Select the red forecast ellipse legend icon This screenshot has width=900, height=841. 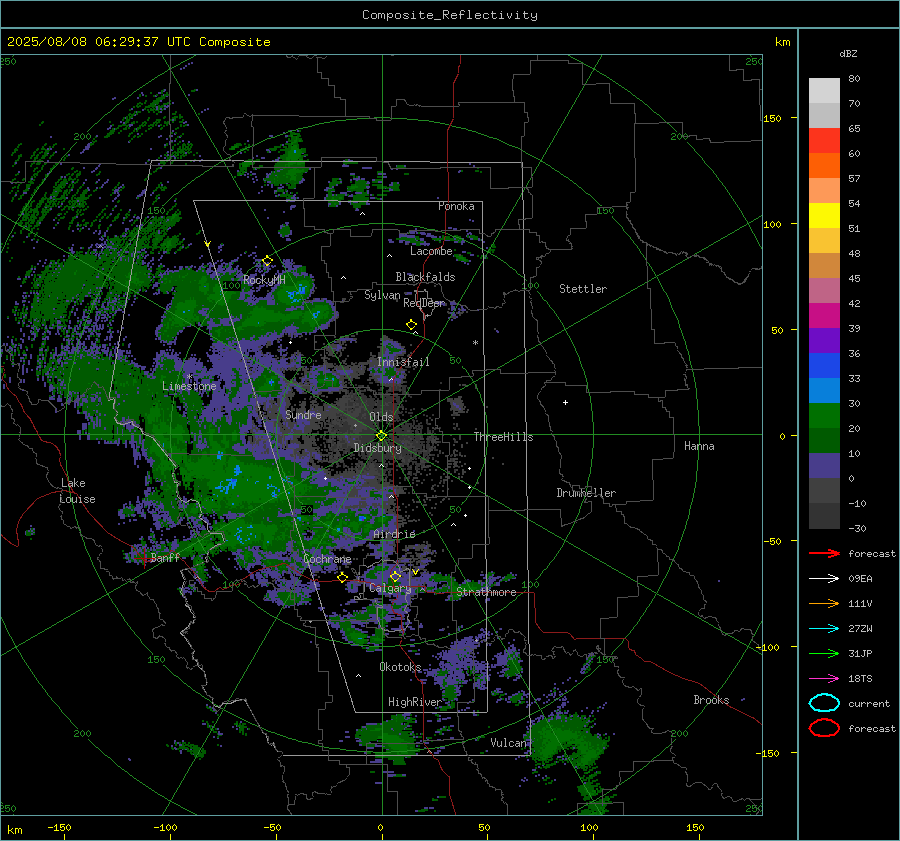(x=824, y=728)
